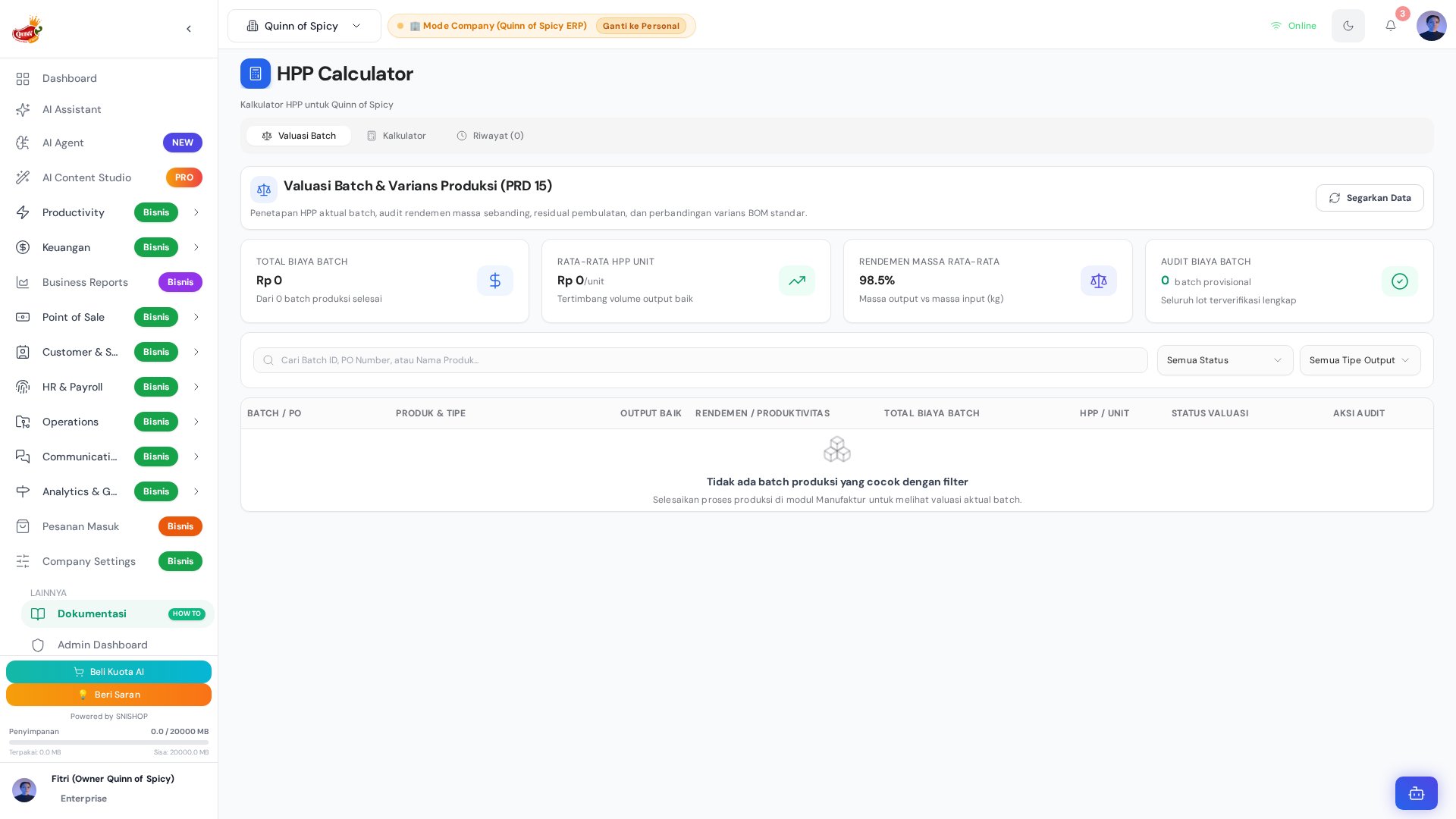
Task: Open the Semua Tipe Output dropdown
Action: coord(1360,360)
